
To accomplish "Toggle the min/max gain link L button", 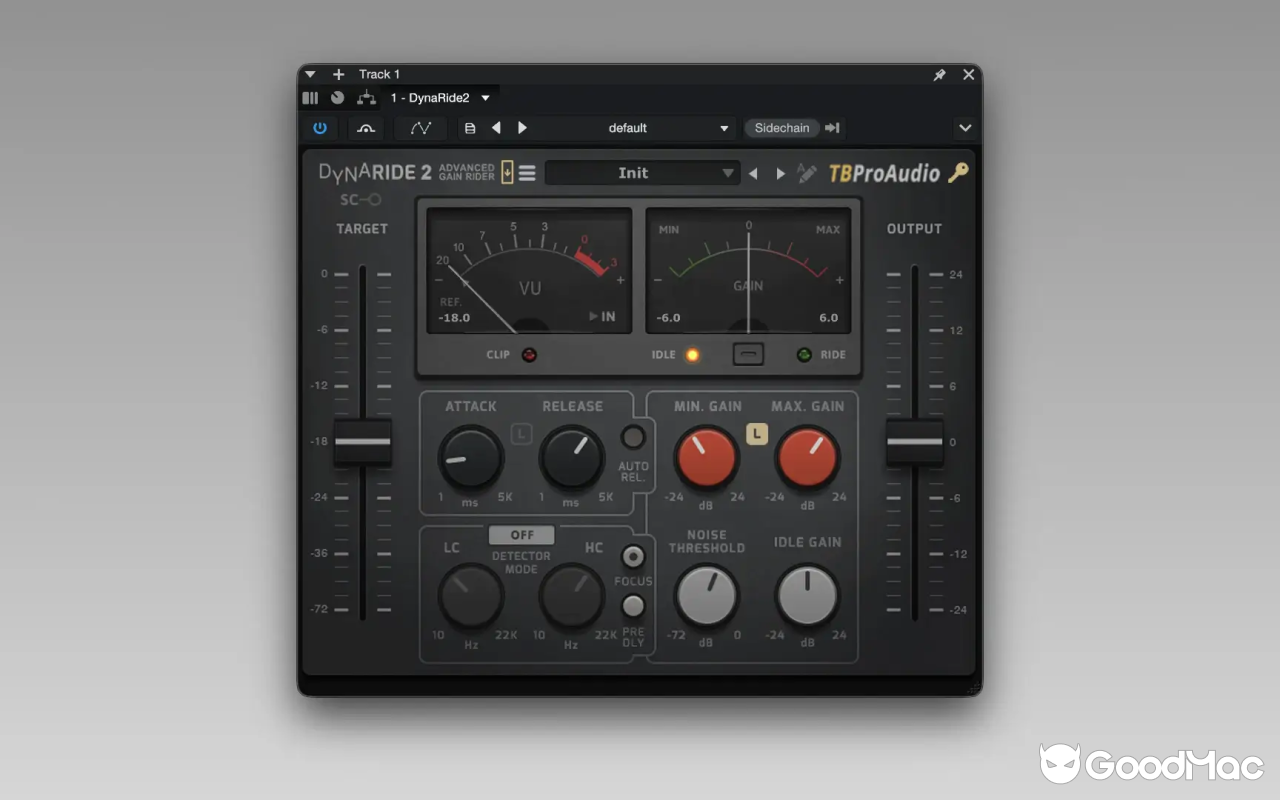I will tap(757, 433).
